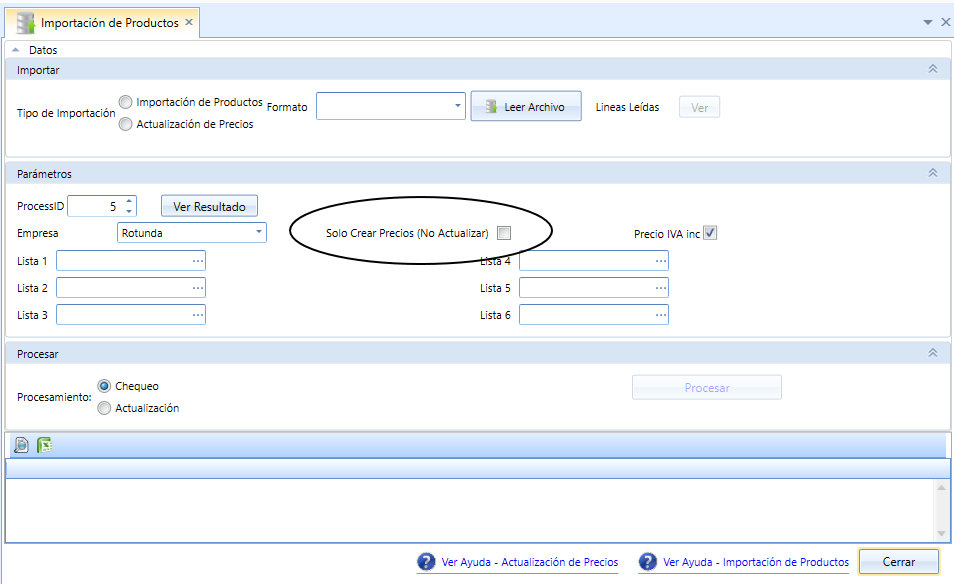954x584 pixels.
Task: Open Lista 1 lookup ellipsis button
Action: (198, 261)
